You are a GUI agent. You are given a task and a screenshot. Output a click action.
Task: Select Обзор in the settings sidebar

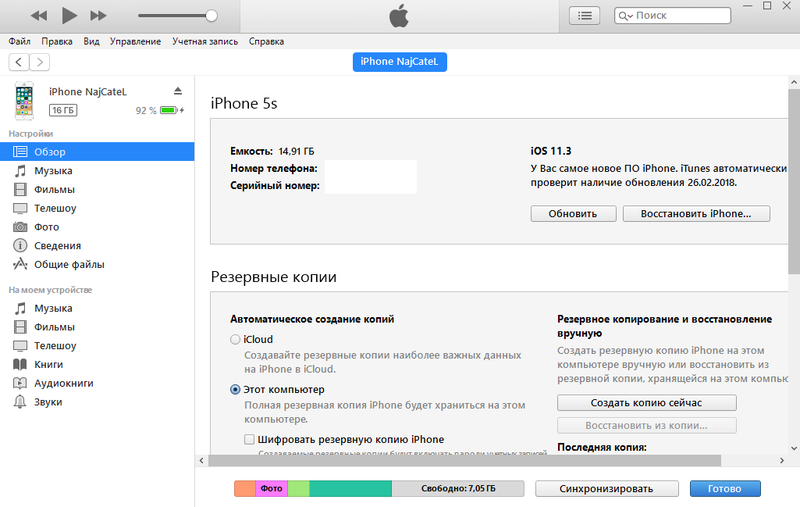click(97, 151)
